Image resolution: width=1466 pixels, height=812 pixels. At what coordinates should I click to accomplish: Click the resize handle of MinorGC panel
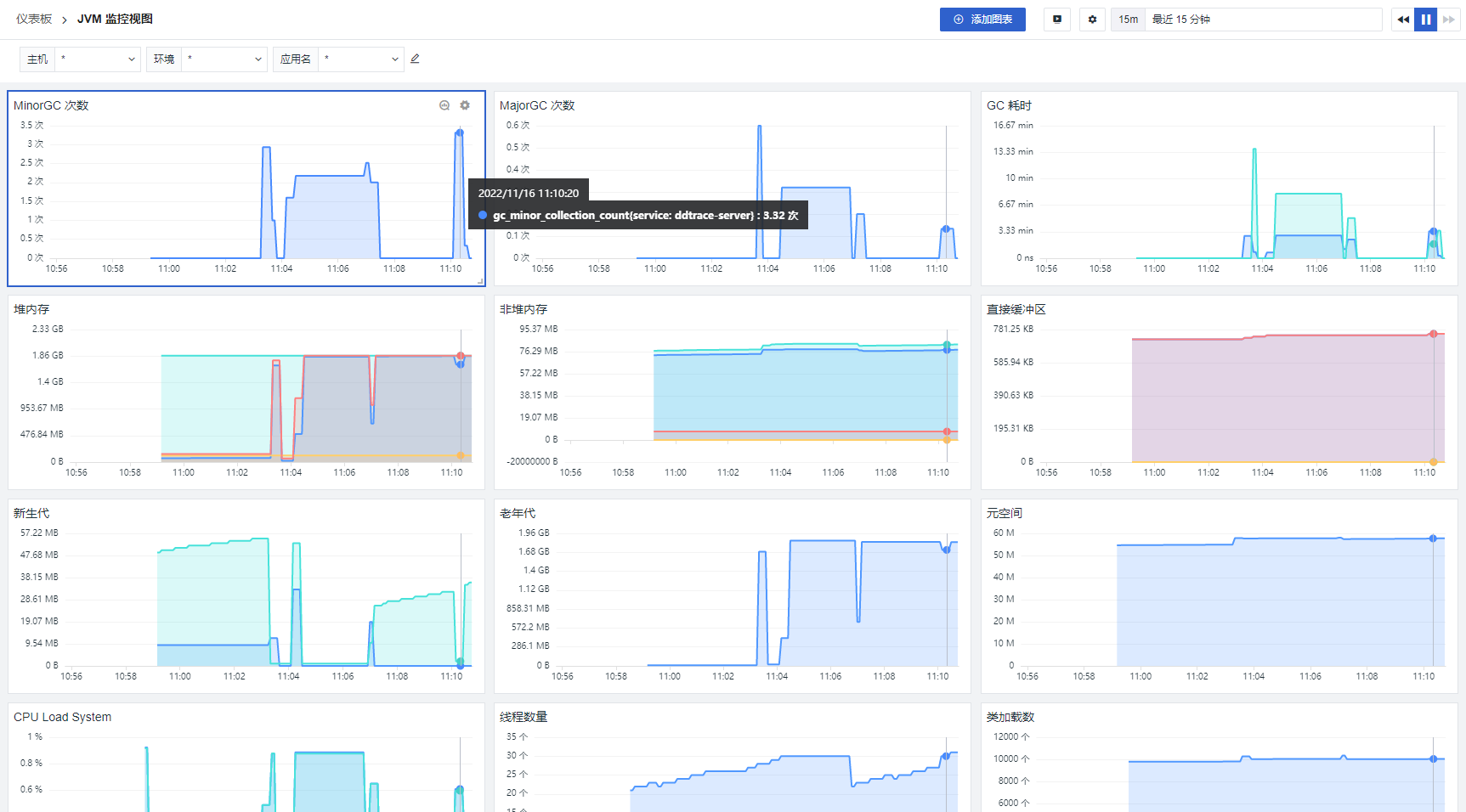click(x=480, y=281)
